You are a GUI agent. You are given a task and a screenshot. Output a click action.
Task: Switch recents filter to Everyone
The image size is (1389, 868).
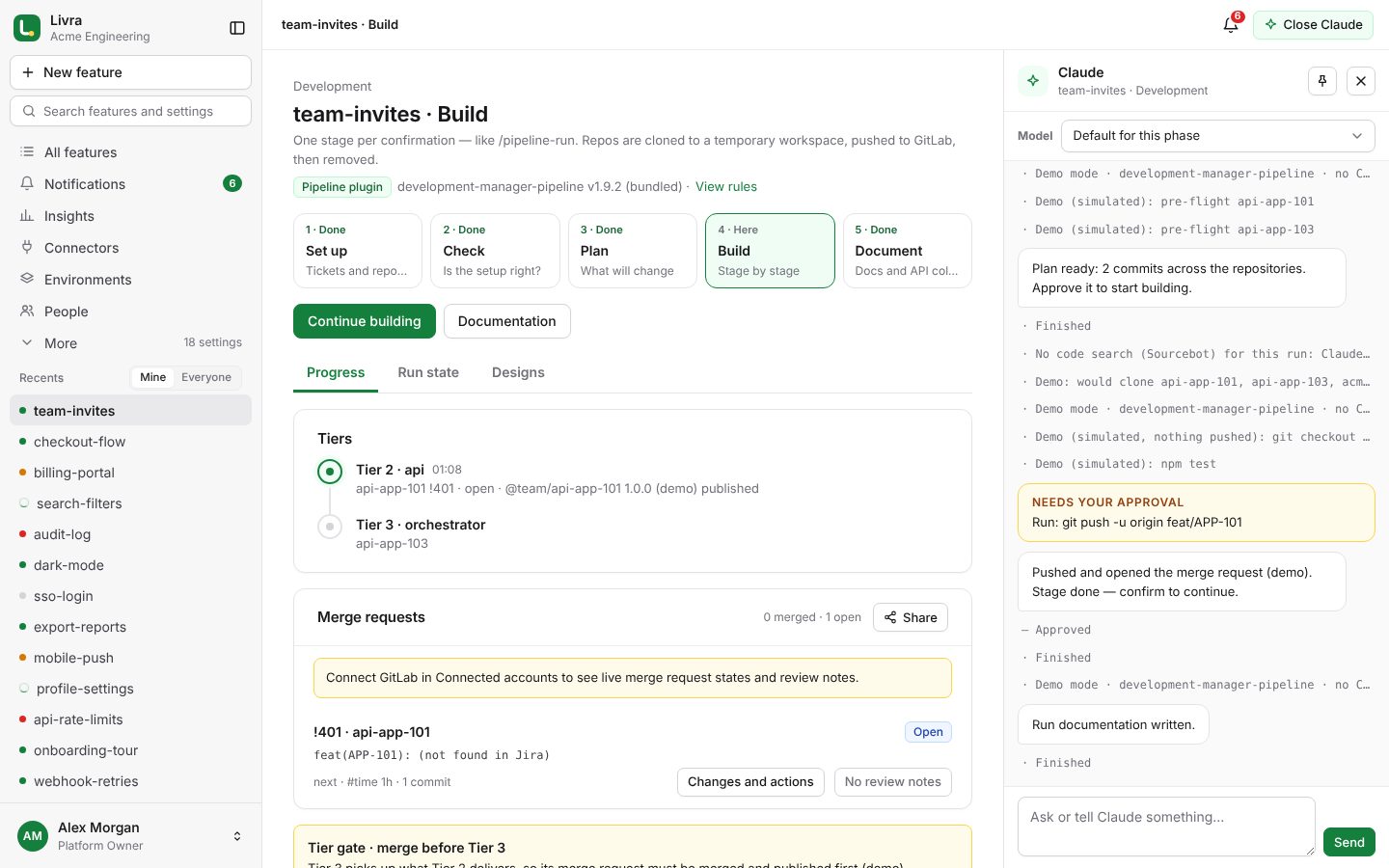[x=206, y=377]
